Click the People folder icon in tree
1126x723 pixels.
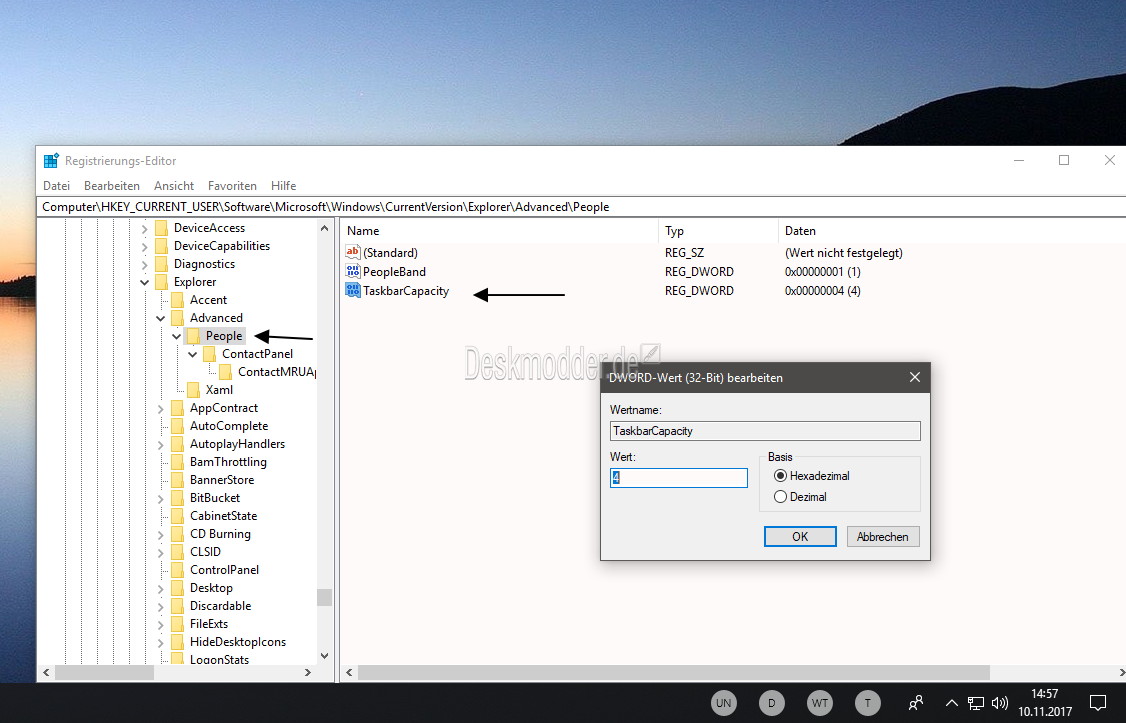point(193,336)
